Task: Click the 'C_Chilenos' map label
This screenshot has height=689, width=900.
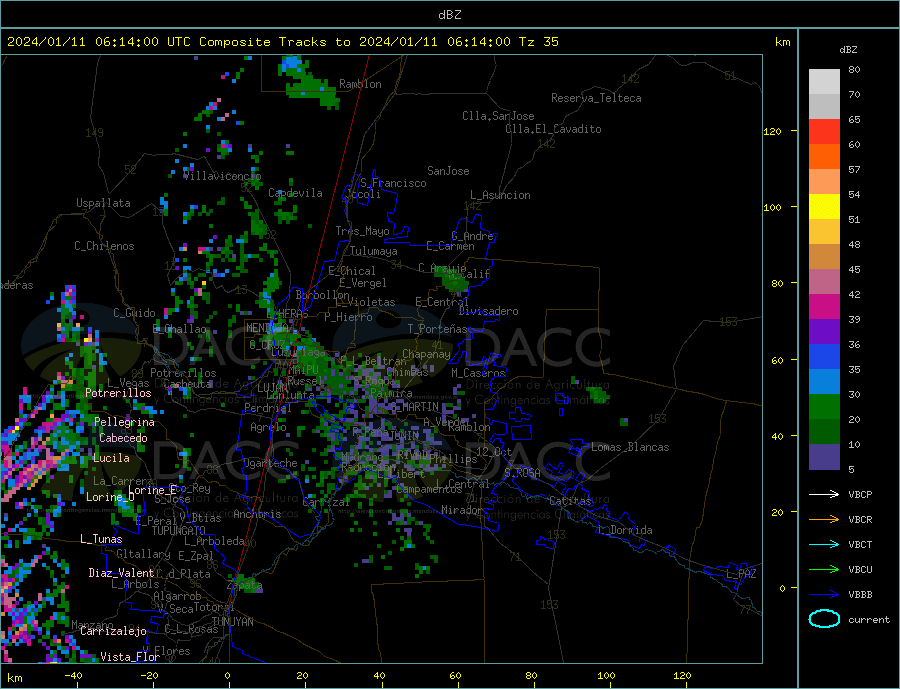Action: [104, 246]
